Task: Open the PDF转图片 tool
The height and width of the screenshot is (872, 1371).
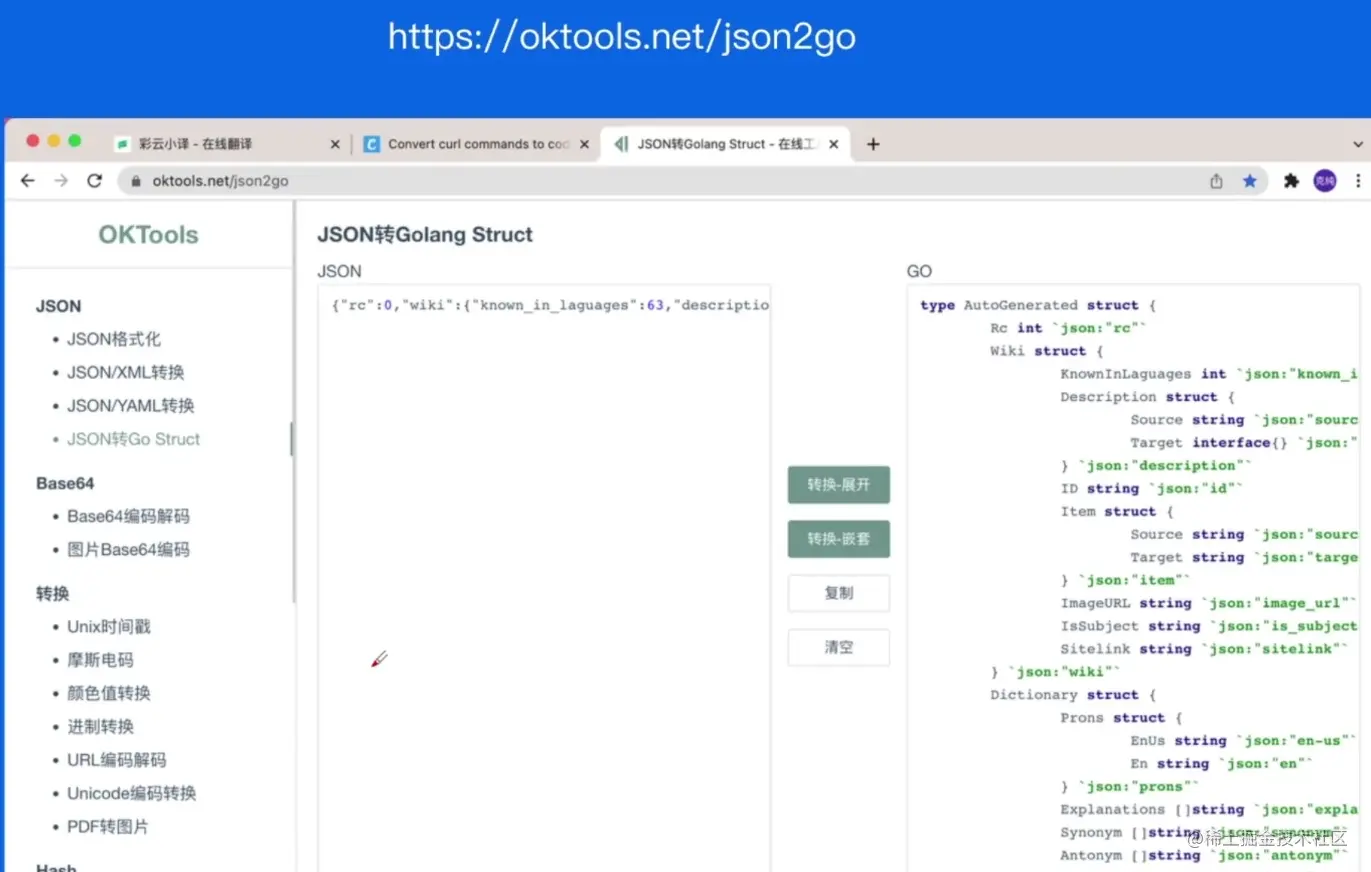Action: [x=108, y=826]
